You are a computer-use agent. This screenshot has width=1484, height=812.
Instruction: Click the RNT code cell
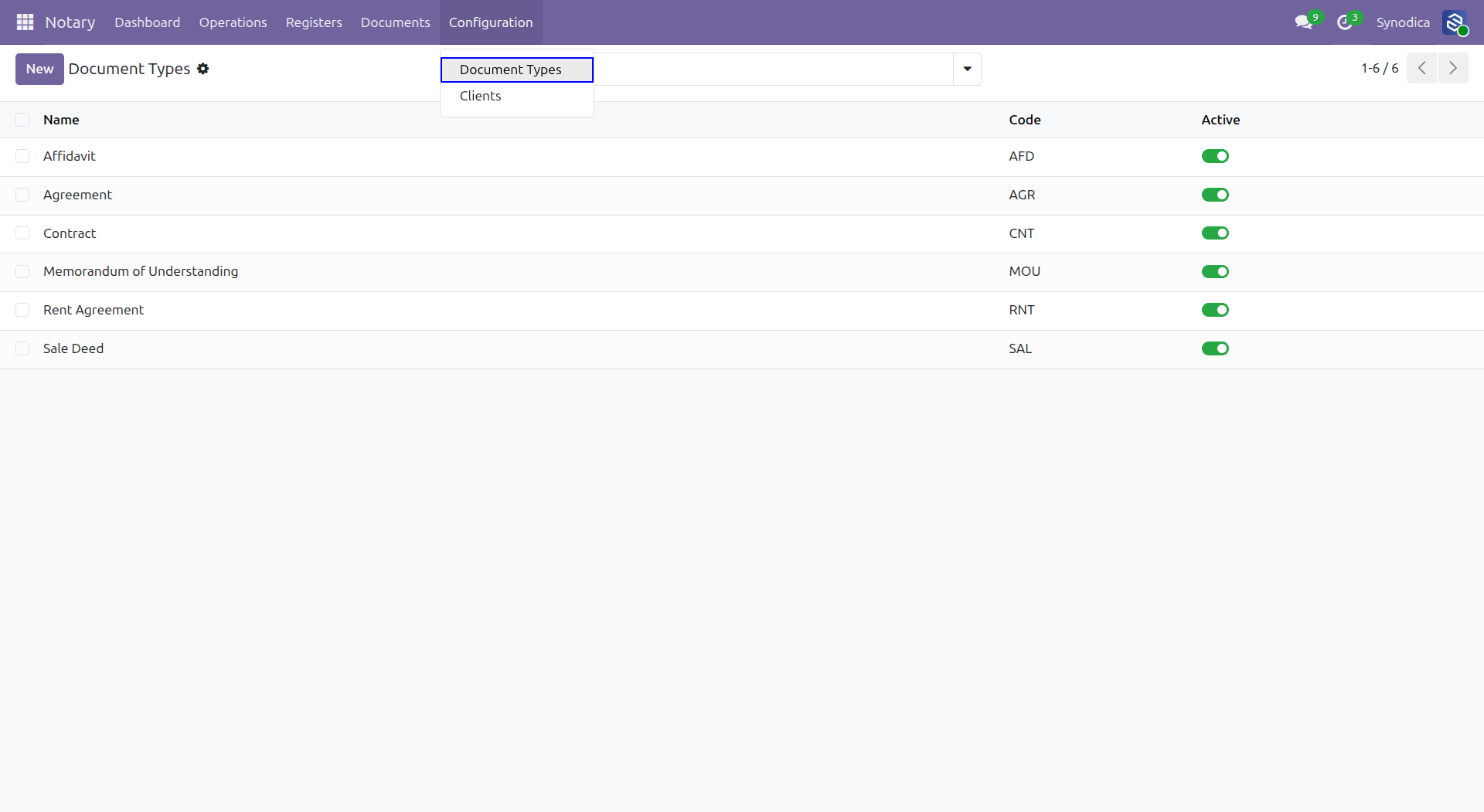[x=1021, y=310]
